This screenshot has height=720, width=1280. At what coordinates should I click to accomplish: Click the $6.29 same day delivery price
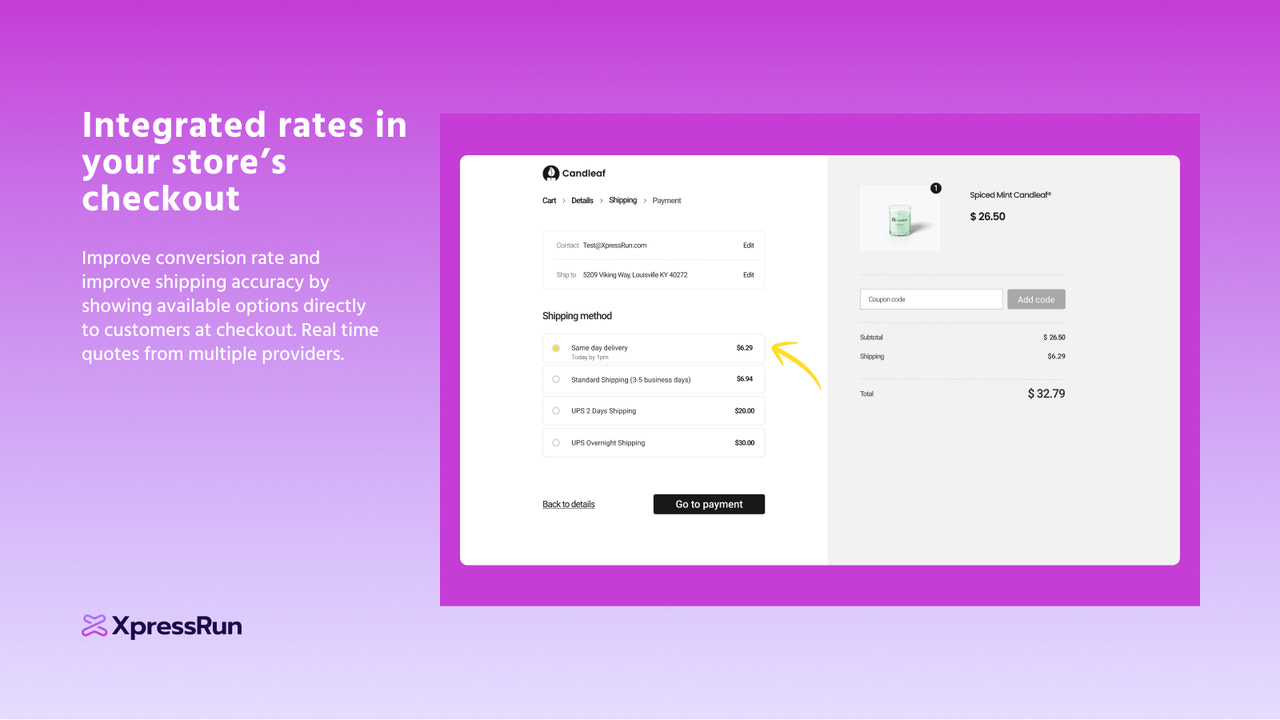click(744, 348)
